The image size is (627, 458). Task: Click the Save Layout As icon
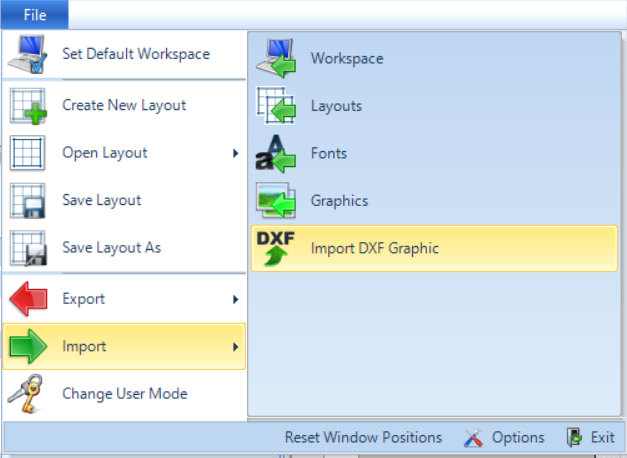click(28, 247)
